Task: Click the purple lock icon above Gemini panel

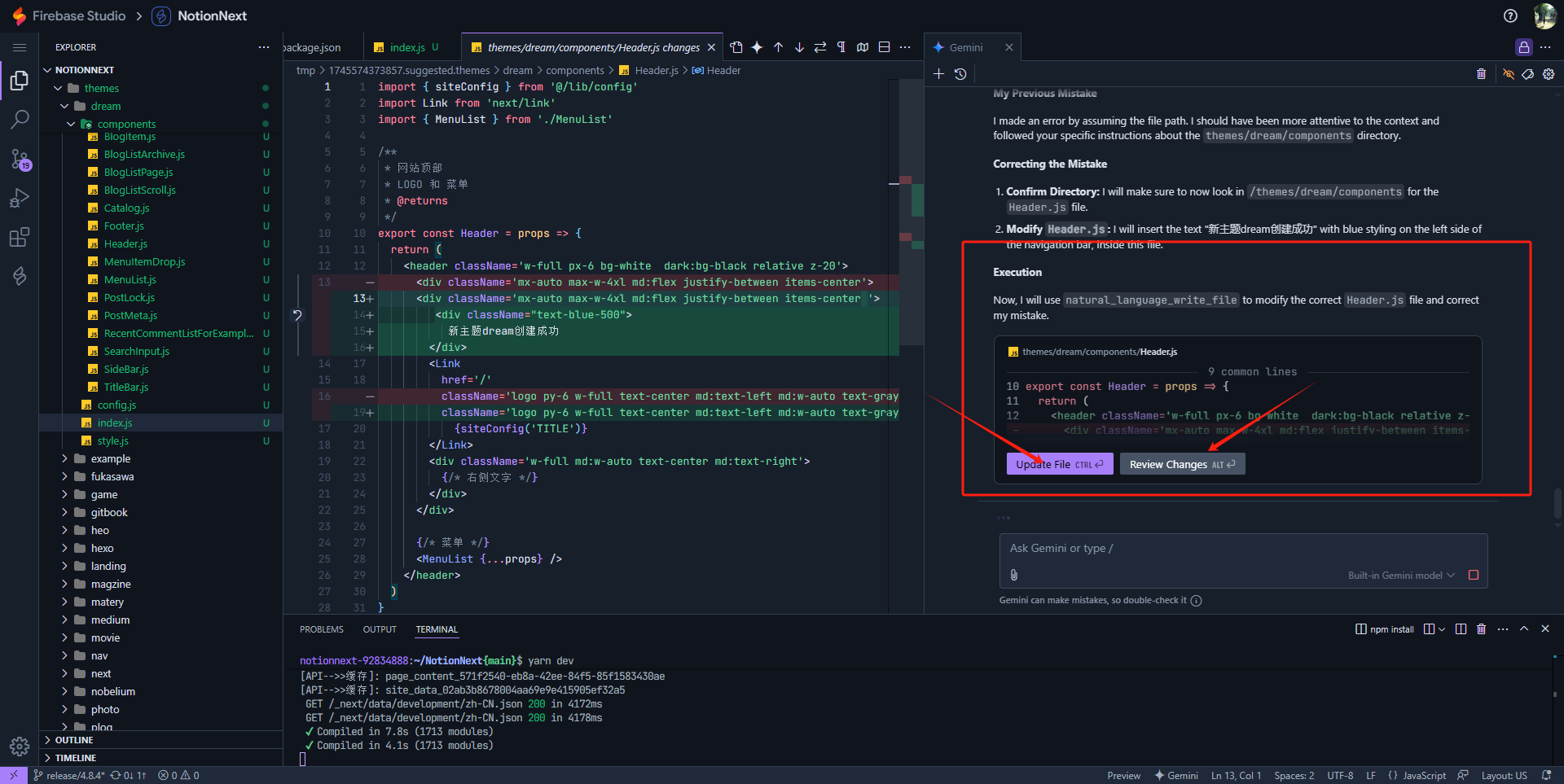Action: 1523,47
